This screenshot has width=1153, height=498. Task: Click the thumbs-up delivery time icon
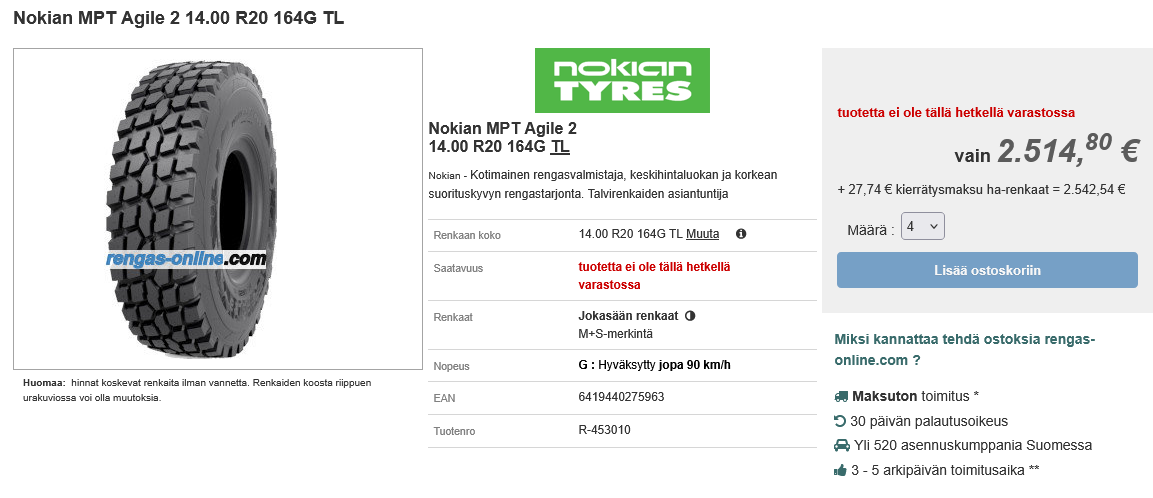coord(841,470)
